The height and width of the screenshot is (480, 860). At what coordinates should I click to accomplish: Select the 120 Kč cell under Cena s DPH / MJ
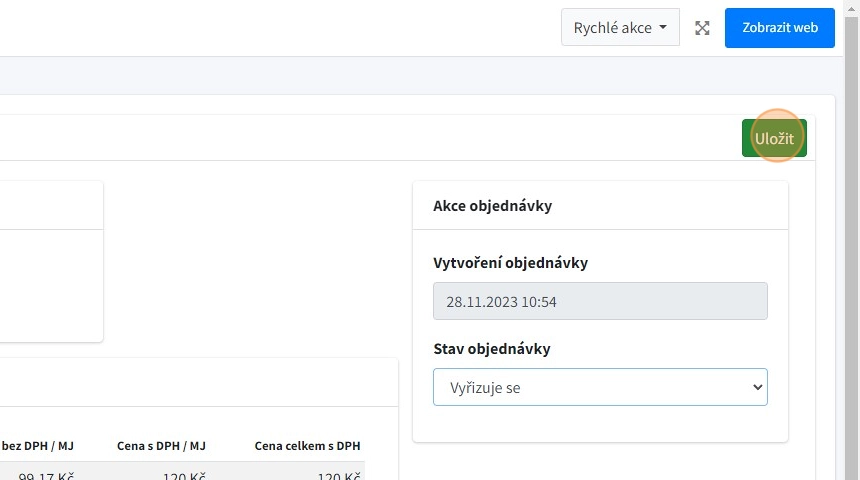tap(184, 475)
